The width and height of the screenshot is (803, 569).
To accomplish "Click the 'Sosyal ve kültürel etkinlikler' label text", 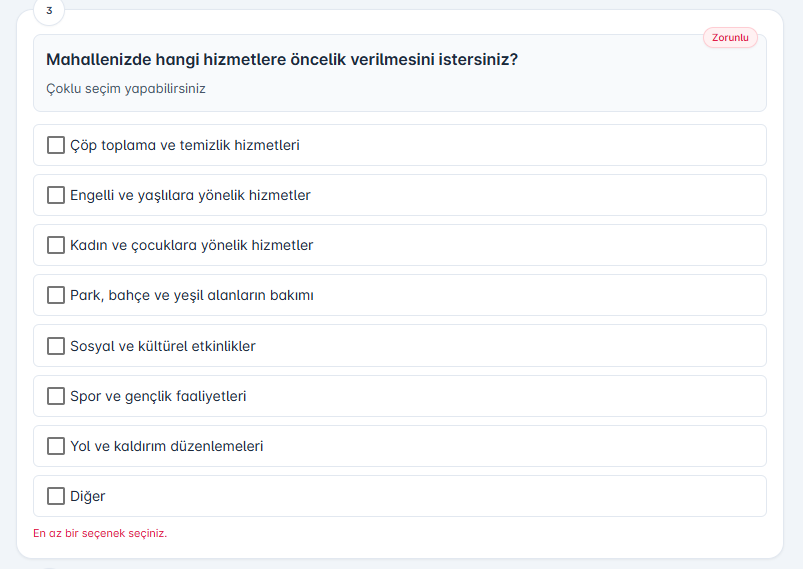I will pyautogui.click(x=163, y=346).
